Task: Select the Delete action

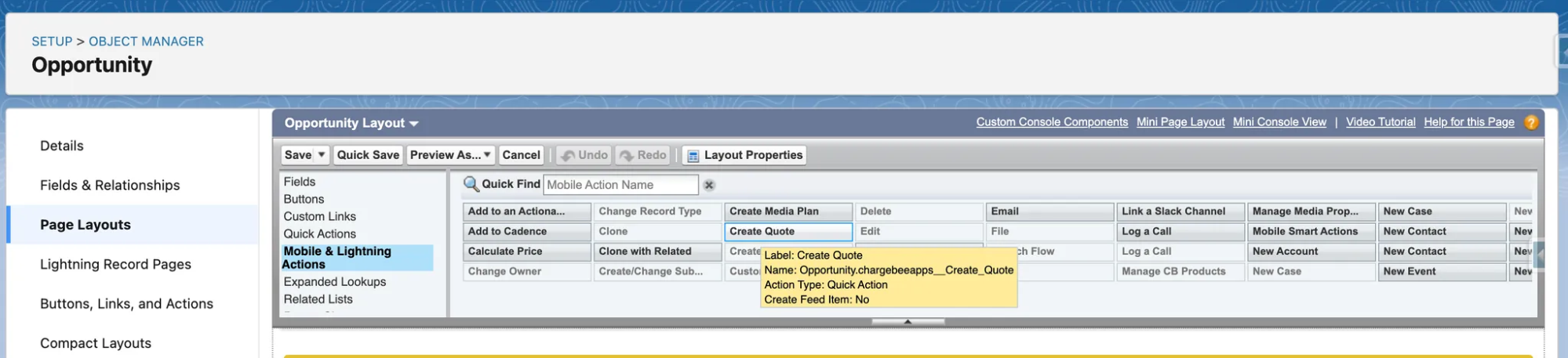Action: 919,212
